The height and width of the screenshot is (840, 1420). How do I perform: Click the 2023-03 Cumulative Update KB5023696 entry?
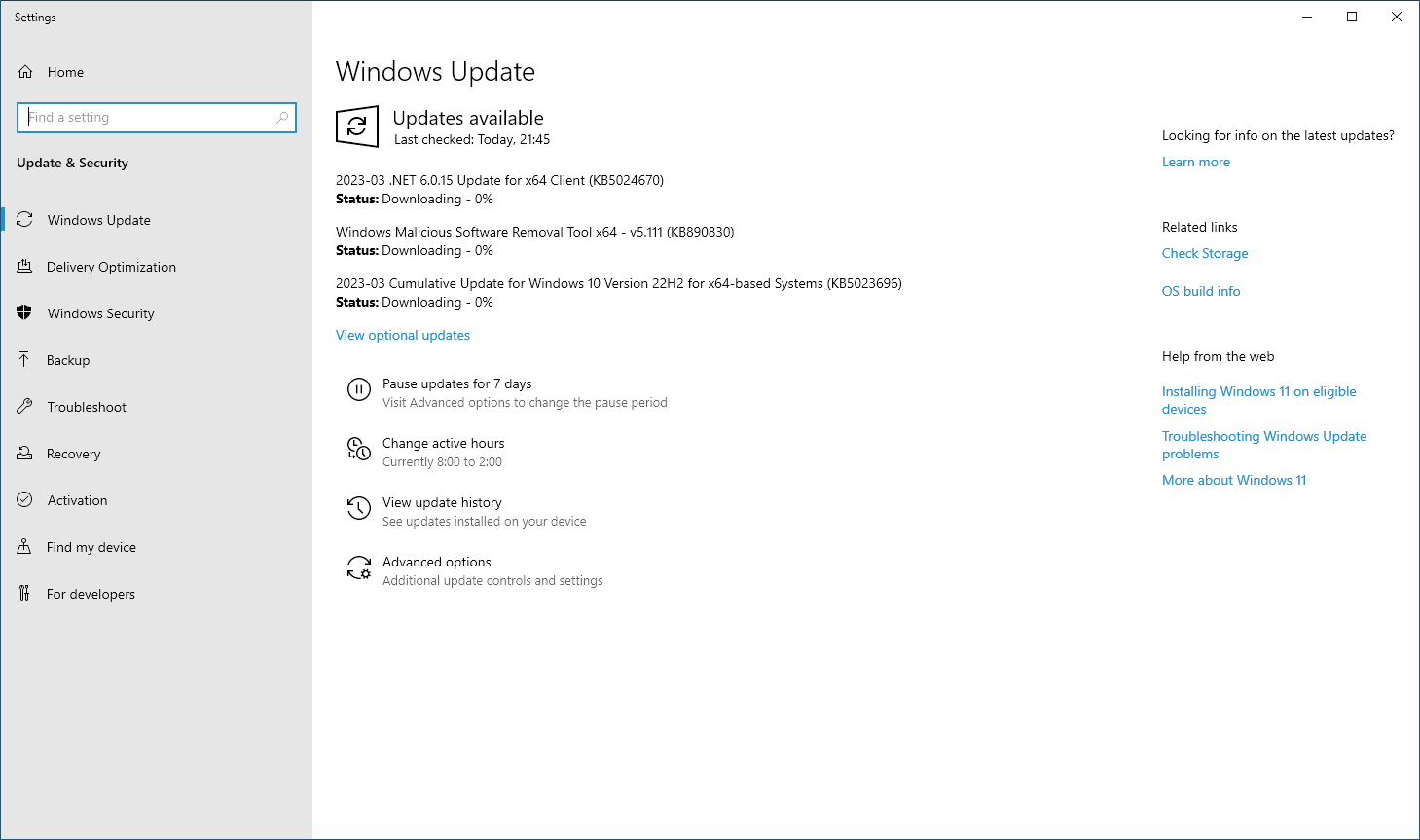[619, 284]
